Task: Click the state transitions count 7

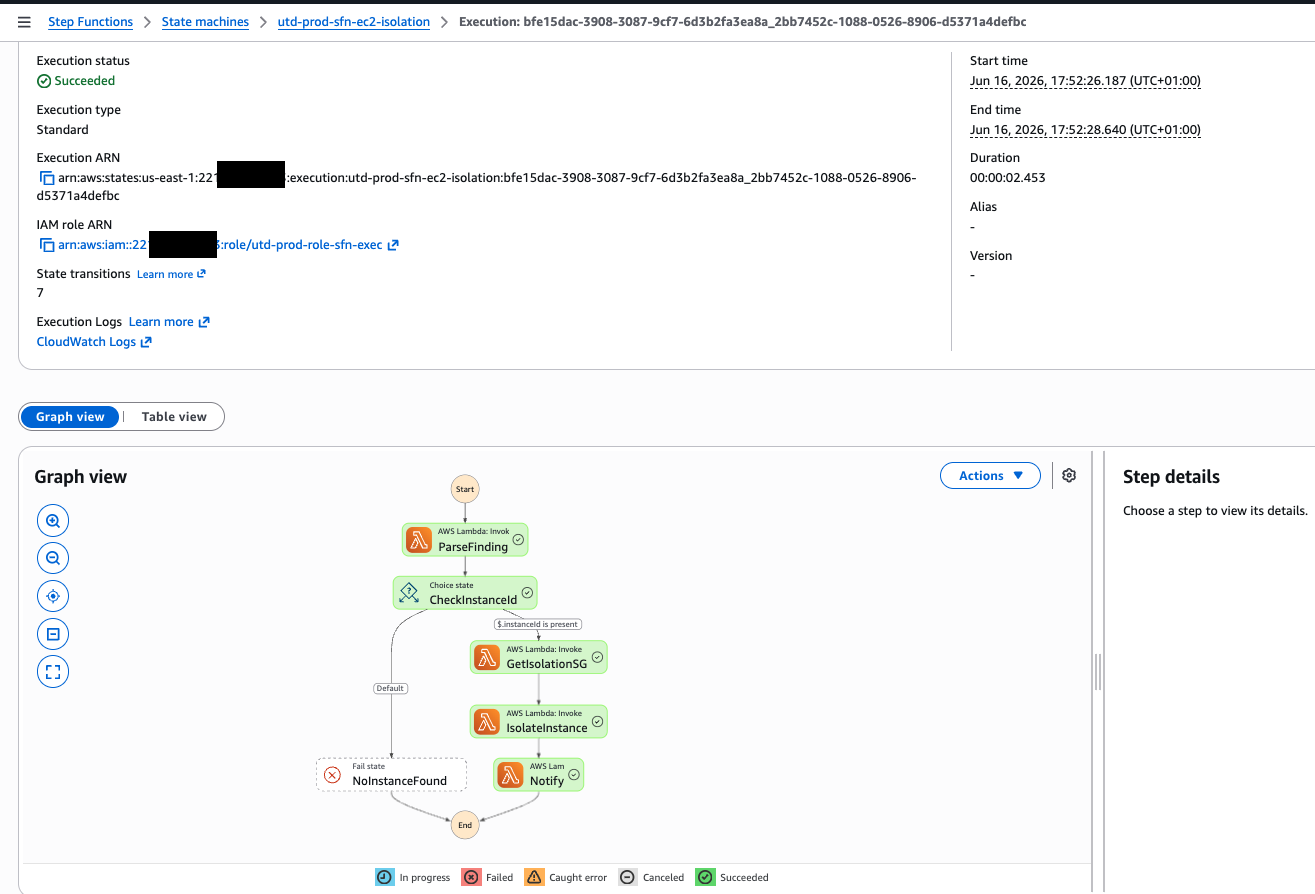Action: pyautogui.click(x=40, y=293)
